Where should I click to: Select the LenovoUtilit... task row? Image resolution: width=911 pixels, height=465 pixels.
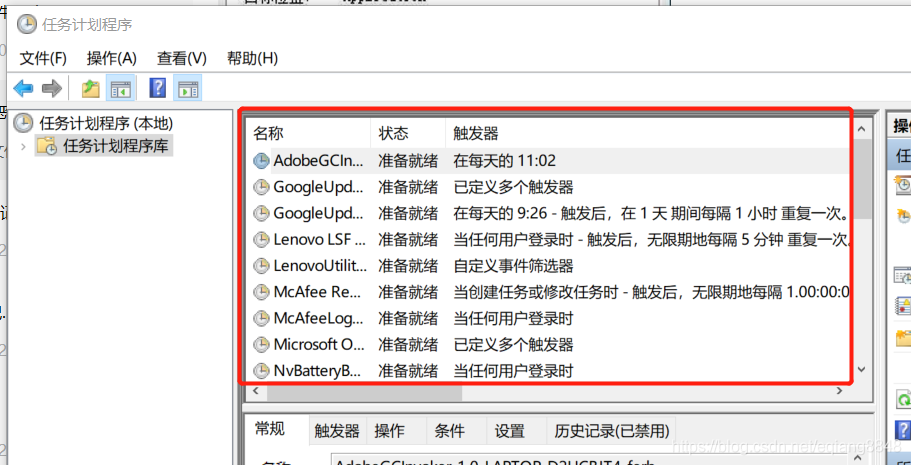click(550, 266)
